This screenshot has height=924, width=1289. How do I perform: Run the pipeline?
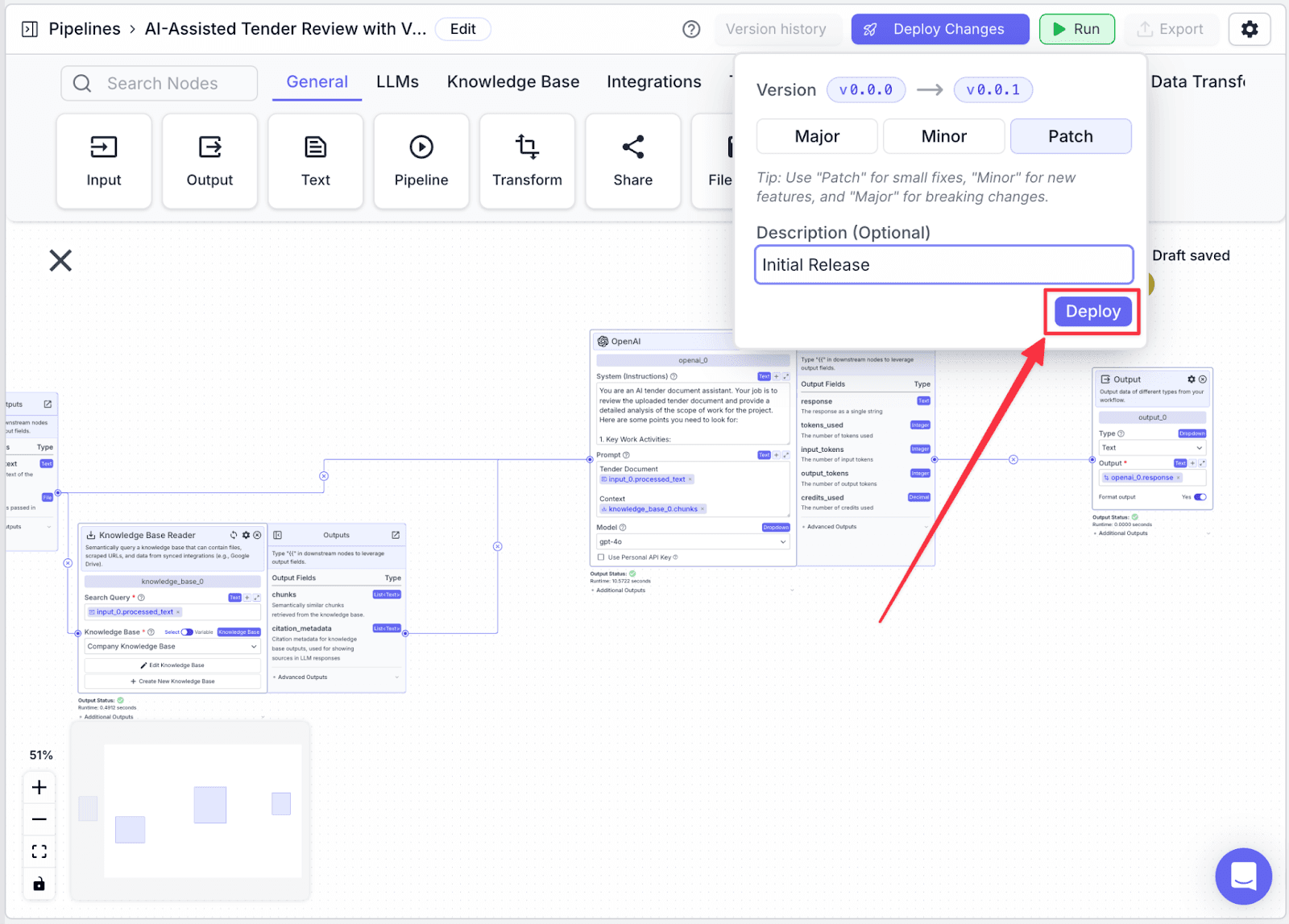[x=1077, y=29]
